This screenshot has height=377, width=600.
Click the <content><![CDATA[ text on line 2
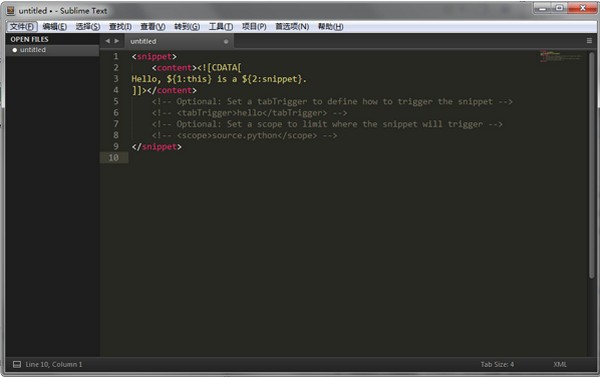[x=196, y=68]
